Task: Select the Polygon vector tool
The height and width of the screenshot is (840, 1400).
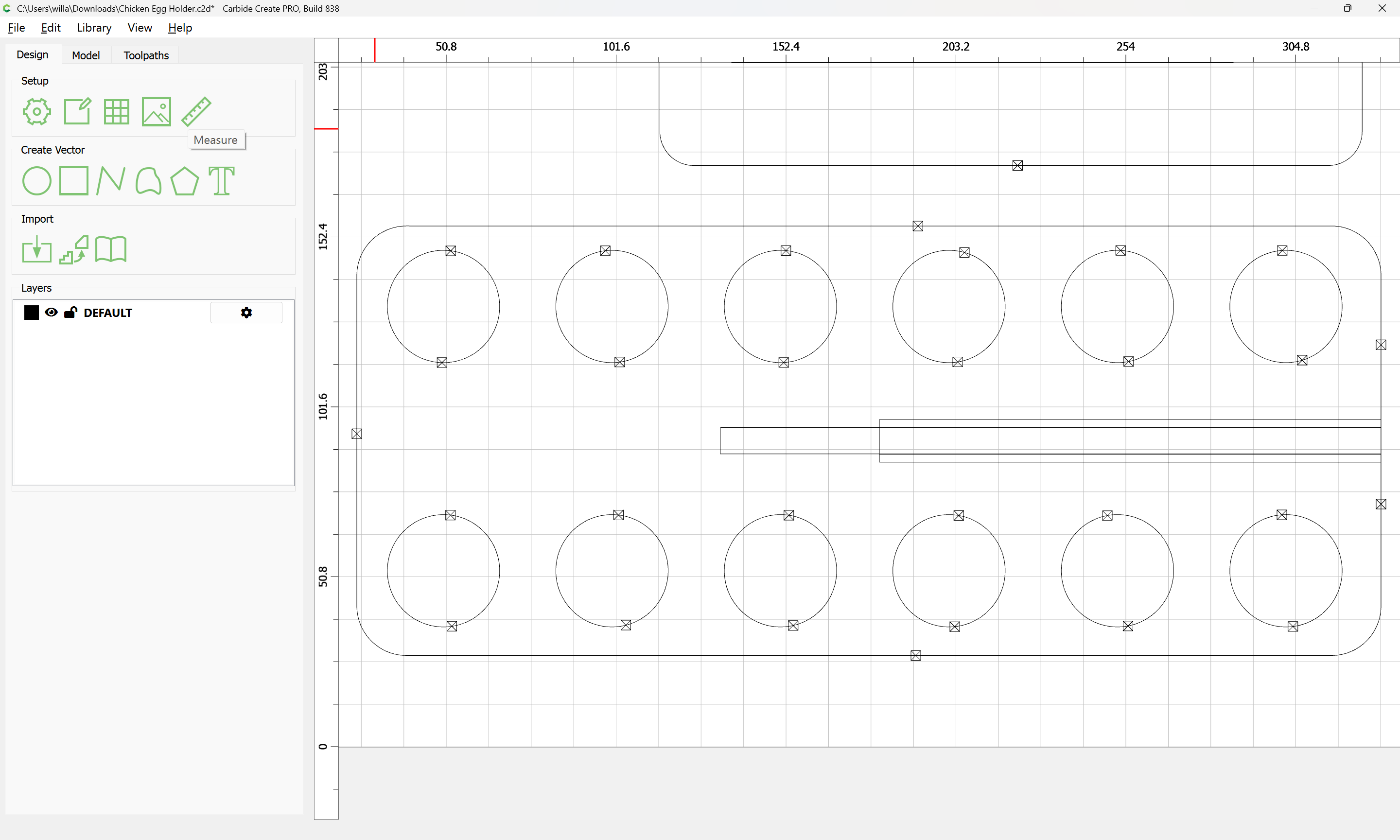Action: (184, 181)
